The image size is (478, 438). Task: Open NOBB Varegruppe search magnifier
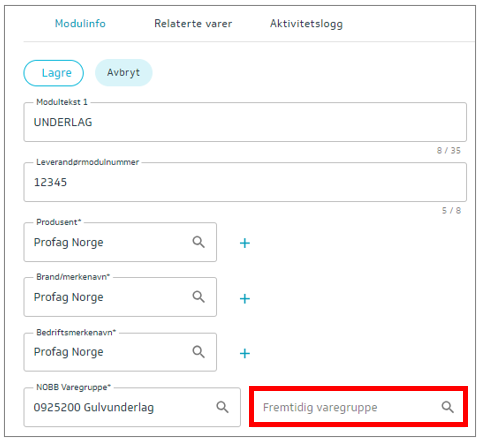222,407
